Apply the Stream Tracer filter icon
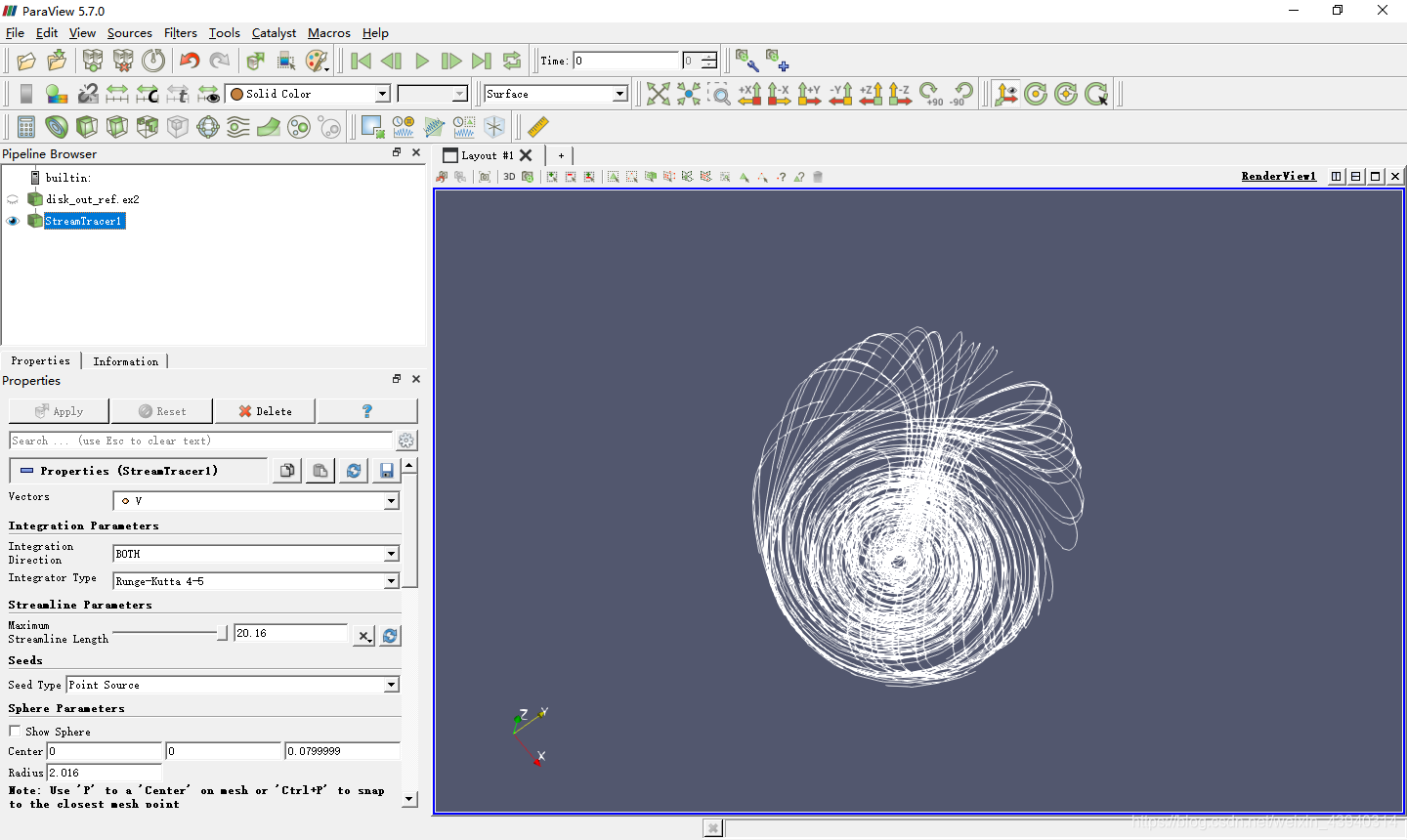This screenshot has height=840, width=1407. click(238, 127)
